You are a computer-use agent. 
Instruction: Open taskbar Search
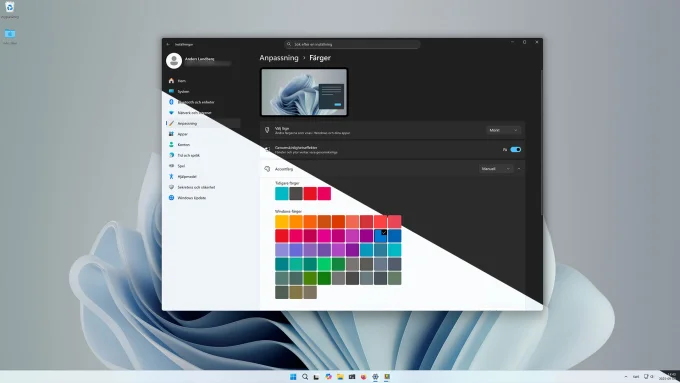pyautogui.click(x=305, y=376)
